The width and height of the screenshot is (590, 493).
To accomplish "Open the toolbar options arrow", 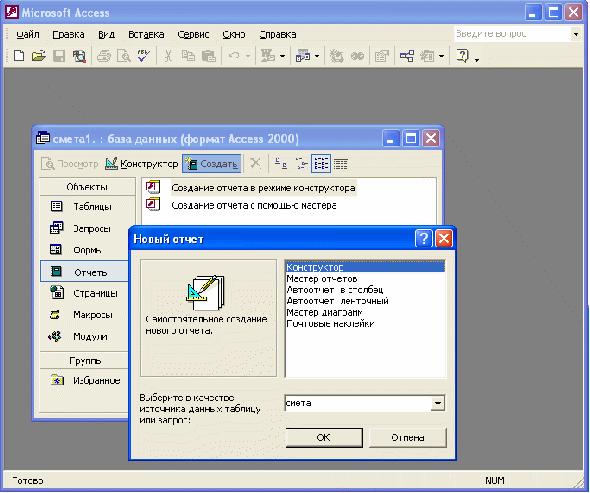I will (477, 59).
